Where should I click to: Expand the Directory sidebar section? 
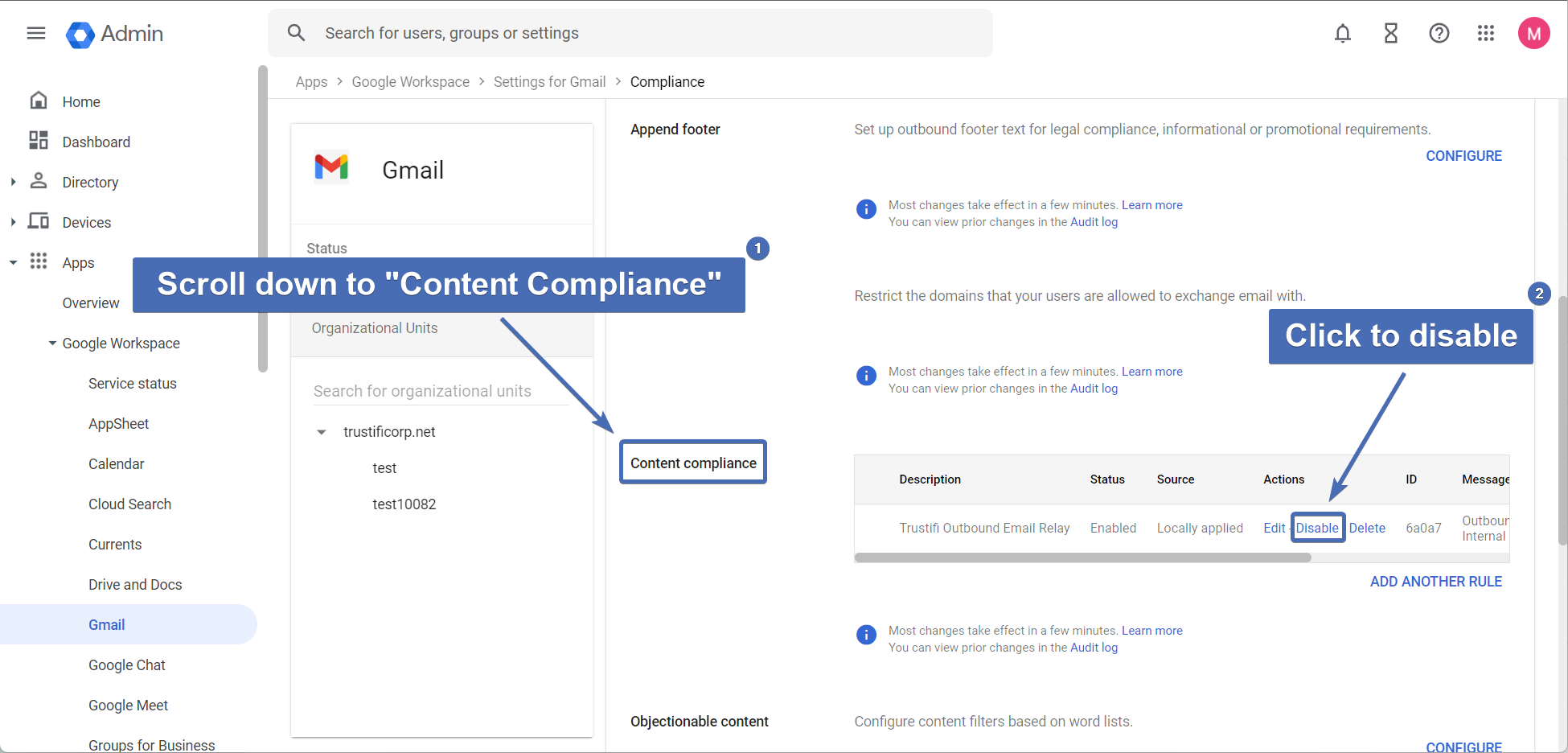(13, 182)
